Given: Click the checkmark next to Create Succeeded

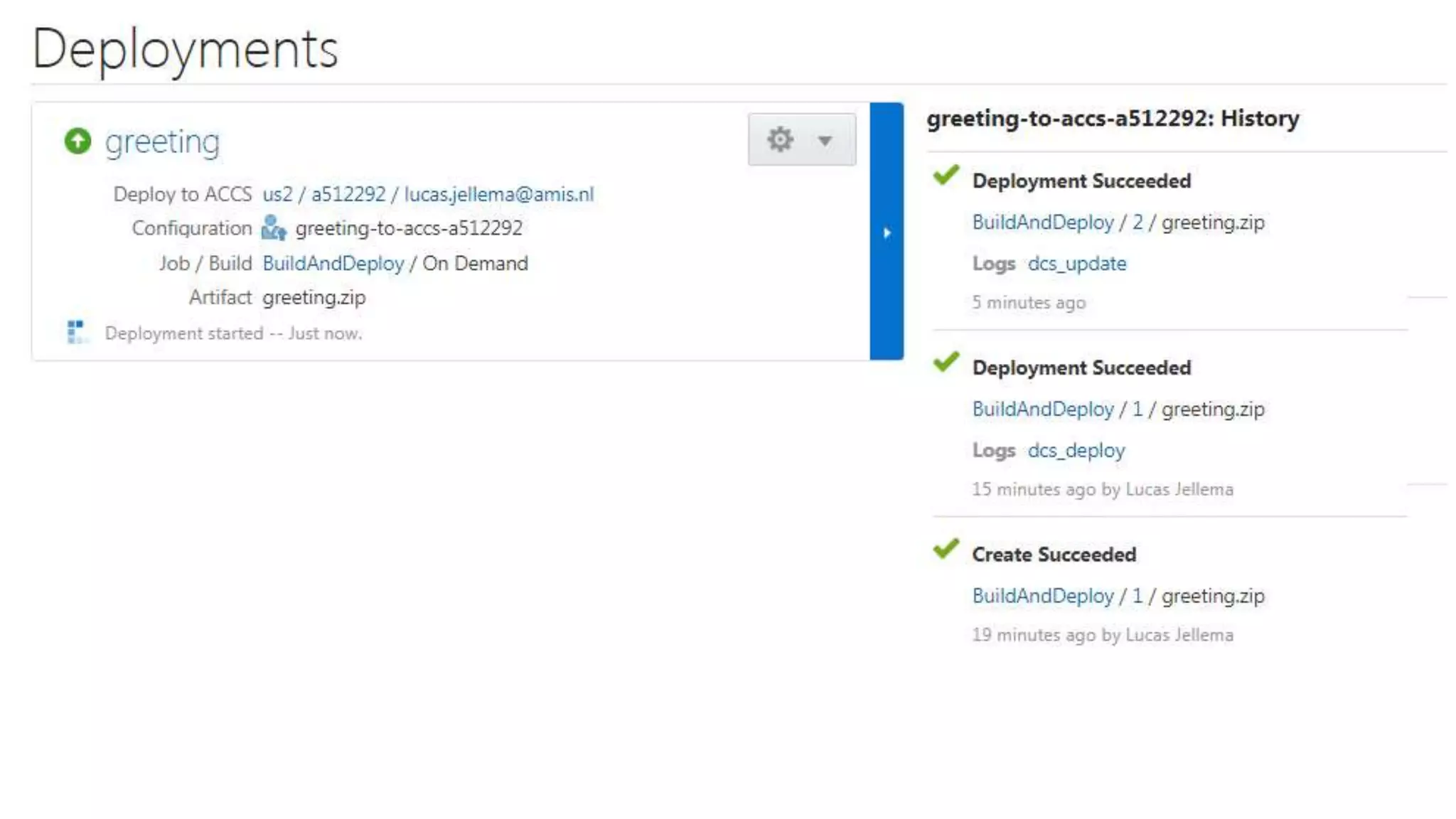Looking at the screenshot, I should [946, 549].
